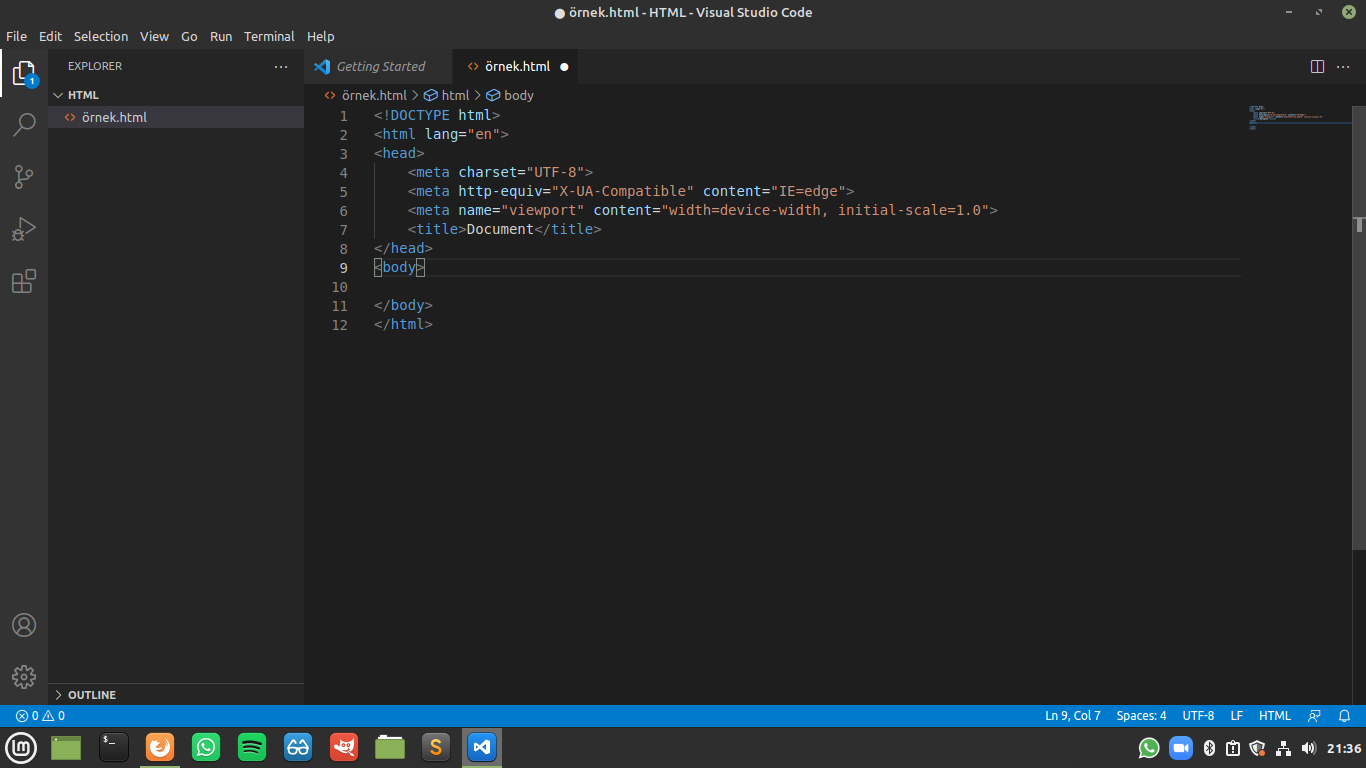
Task: Select language mode HTML in status bar
Action: click(1275, 716)
